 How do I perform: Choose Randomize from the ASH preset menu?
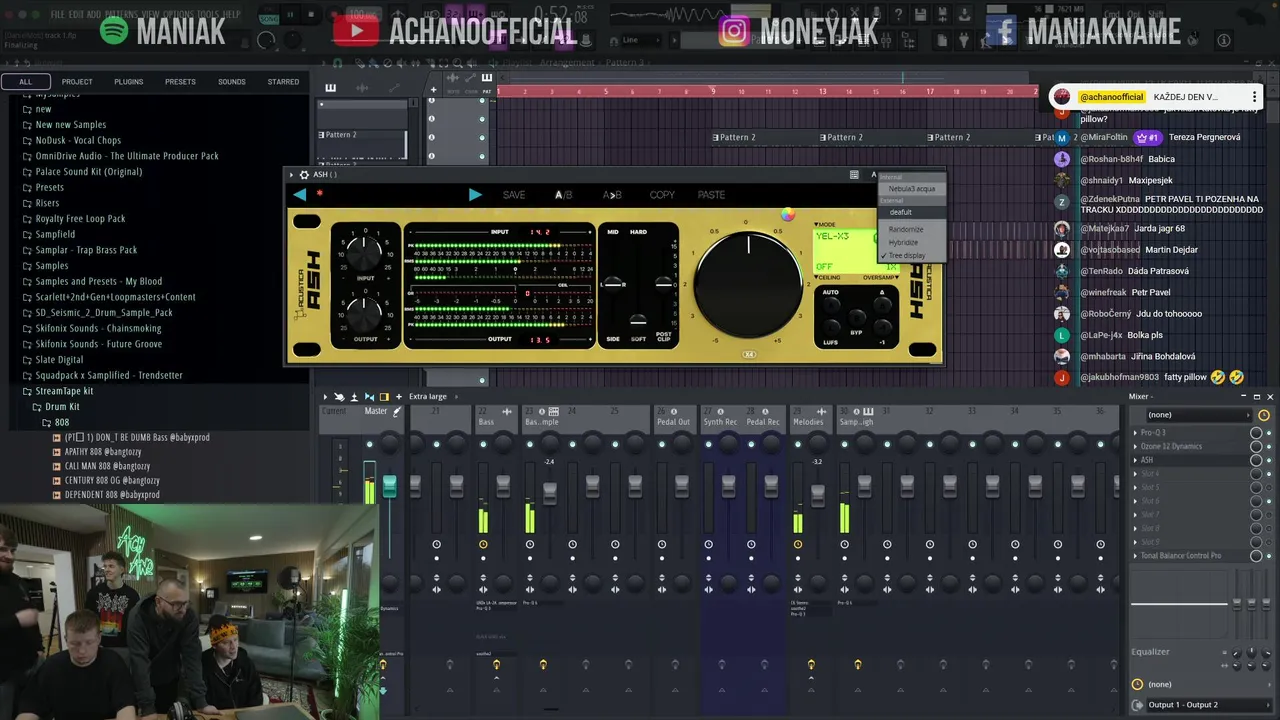[x=906, y=229]
